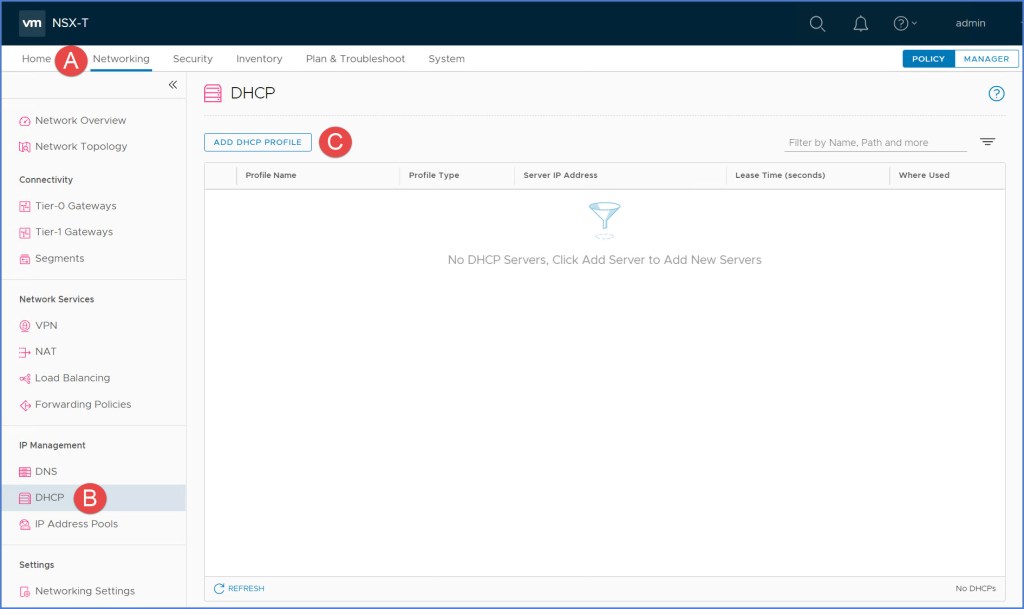Switch to Manager mode
1024x609 pixels.
[986, 59]
